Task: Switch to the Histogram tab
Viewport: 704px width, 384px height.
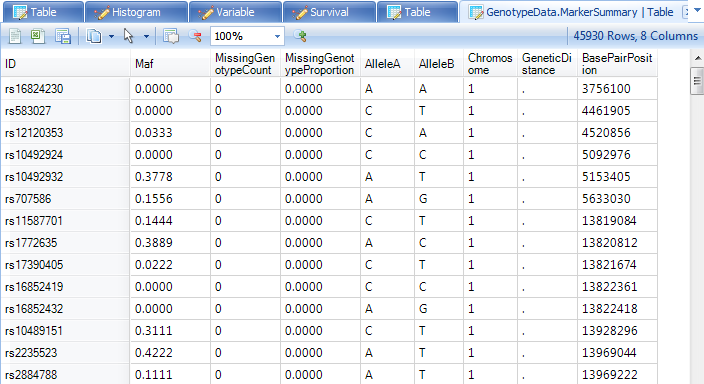Action: 136,12
